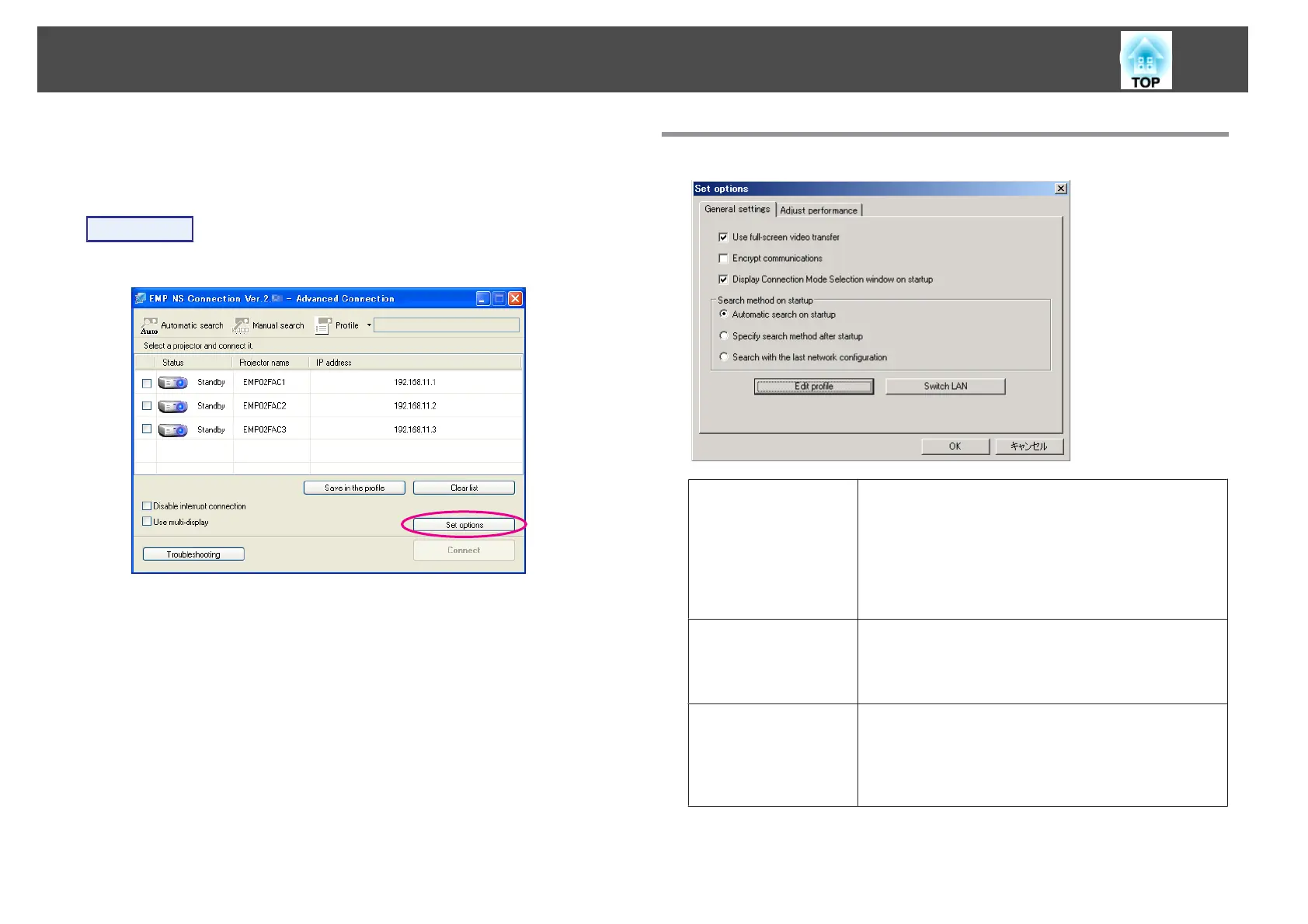This screenshot has width=1308, height=924.
Task: Open the Profile dropdown arrow
Action: click(x=369, y=325)
